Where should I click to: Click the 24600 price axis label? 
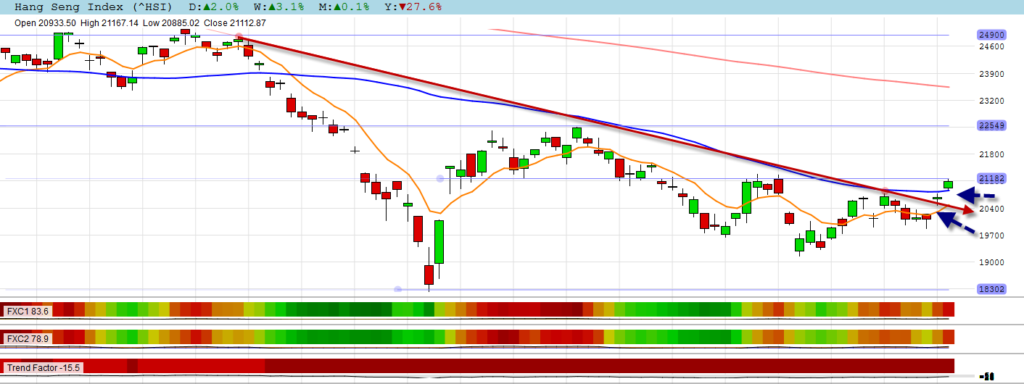point(991,47)
